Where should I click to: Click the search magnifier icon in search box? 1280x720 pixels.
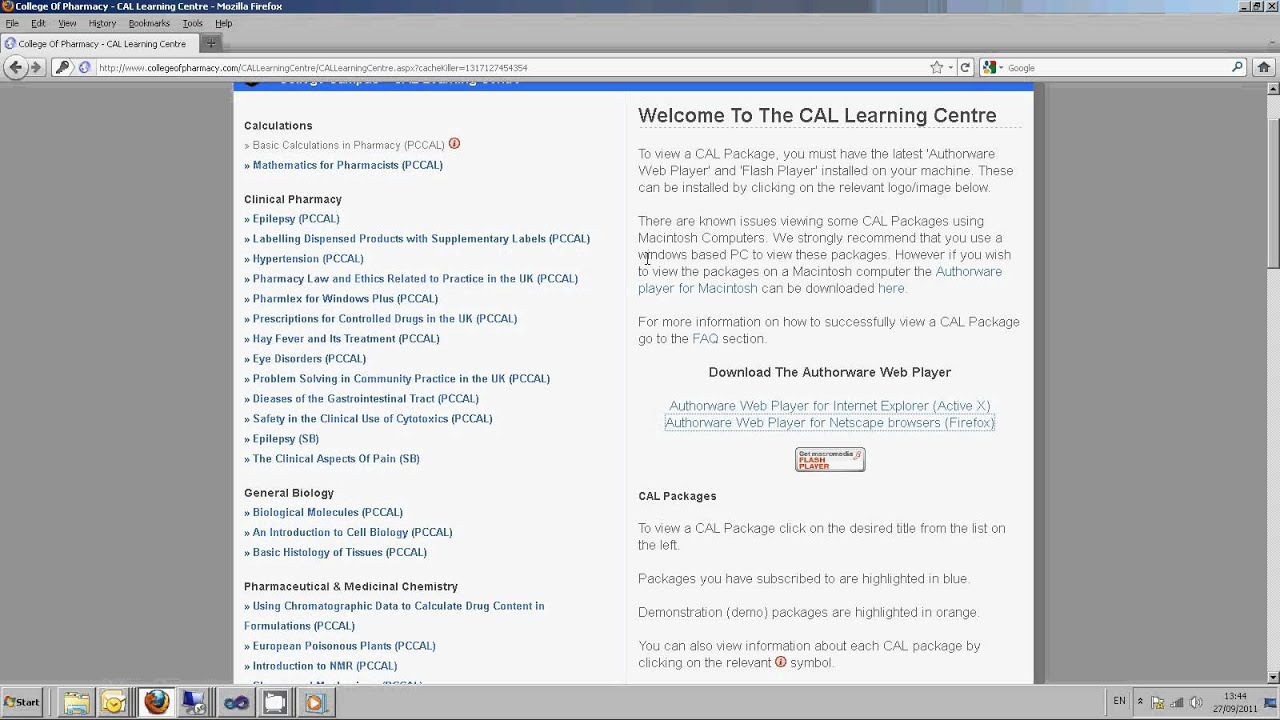tap(1237, 68)
